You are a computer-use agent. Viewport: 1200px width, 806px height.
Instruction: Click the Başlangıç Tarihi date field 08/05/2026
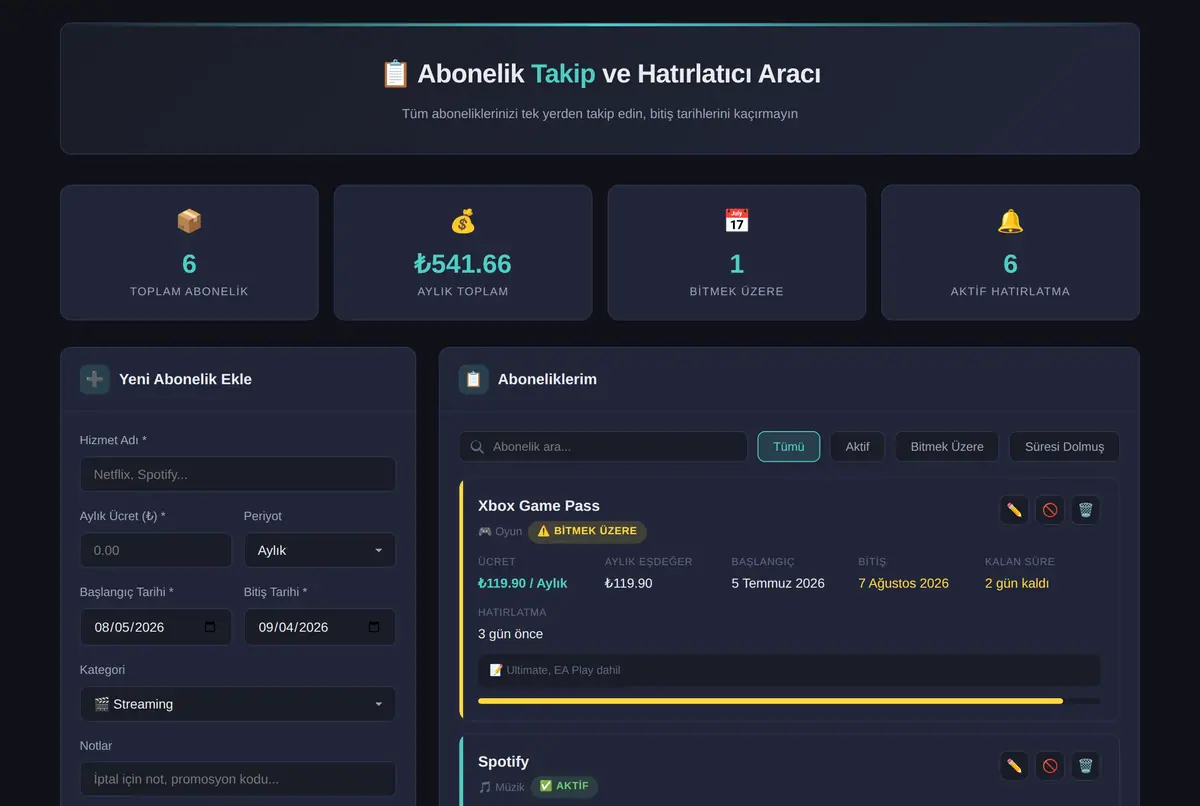tap(156, 627)
